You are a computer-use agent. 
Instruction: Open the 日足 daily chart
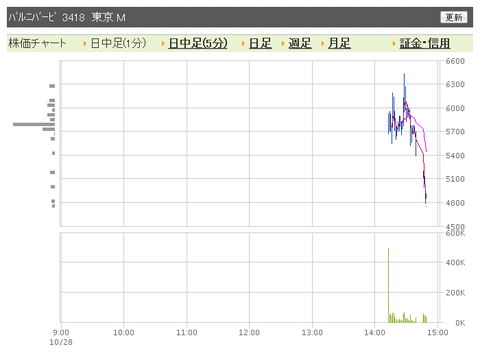tap(260, 43)
